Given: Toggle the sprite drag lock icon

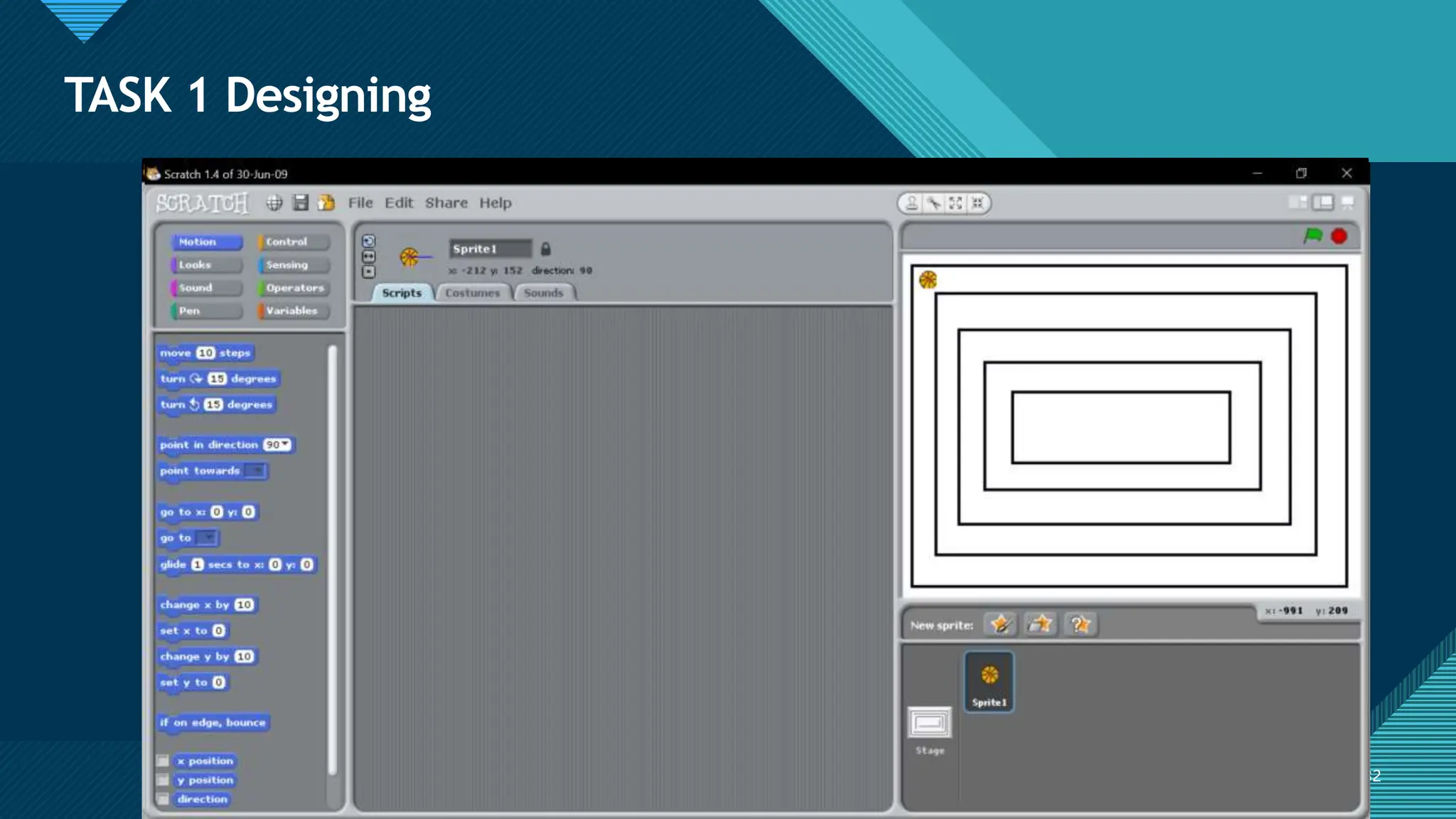Looking at the screenshot, I should [545, 249].
